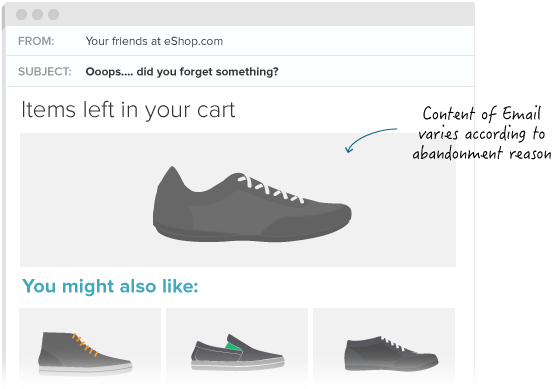
Task: Click the second gray window control dot
Action: click(37, 14)
